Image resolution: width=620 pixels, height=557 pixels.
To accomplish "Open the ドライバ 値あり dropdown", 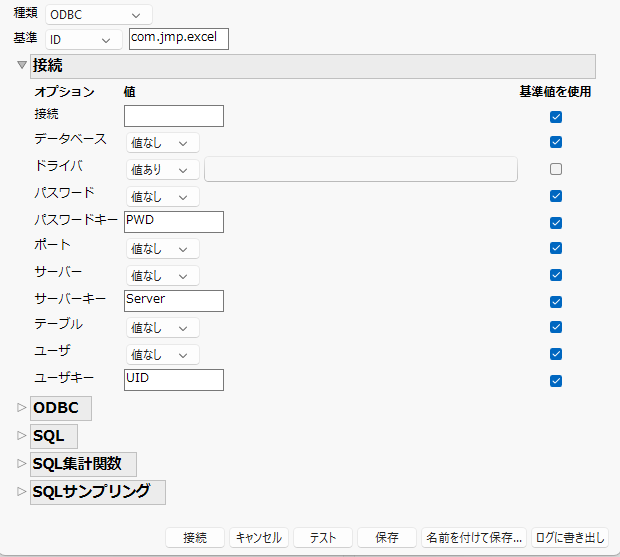I will coord(163,170).
